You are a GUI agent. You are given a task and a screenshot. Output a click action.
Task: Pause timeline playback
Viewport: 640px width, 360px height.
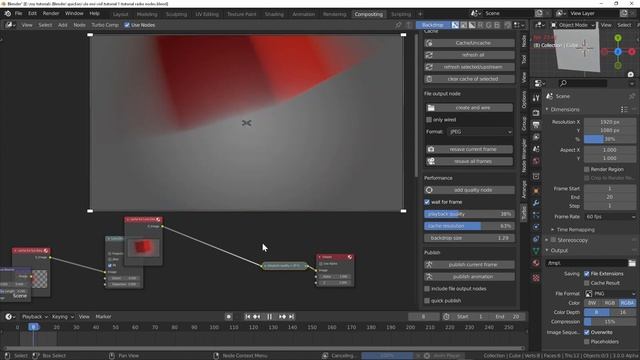tap(269, 317)
